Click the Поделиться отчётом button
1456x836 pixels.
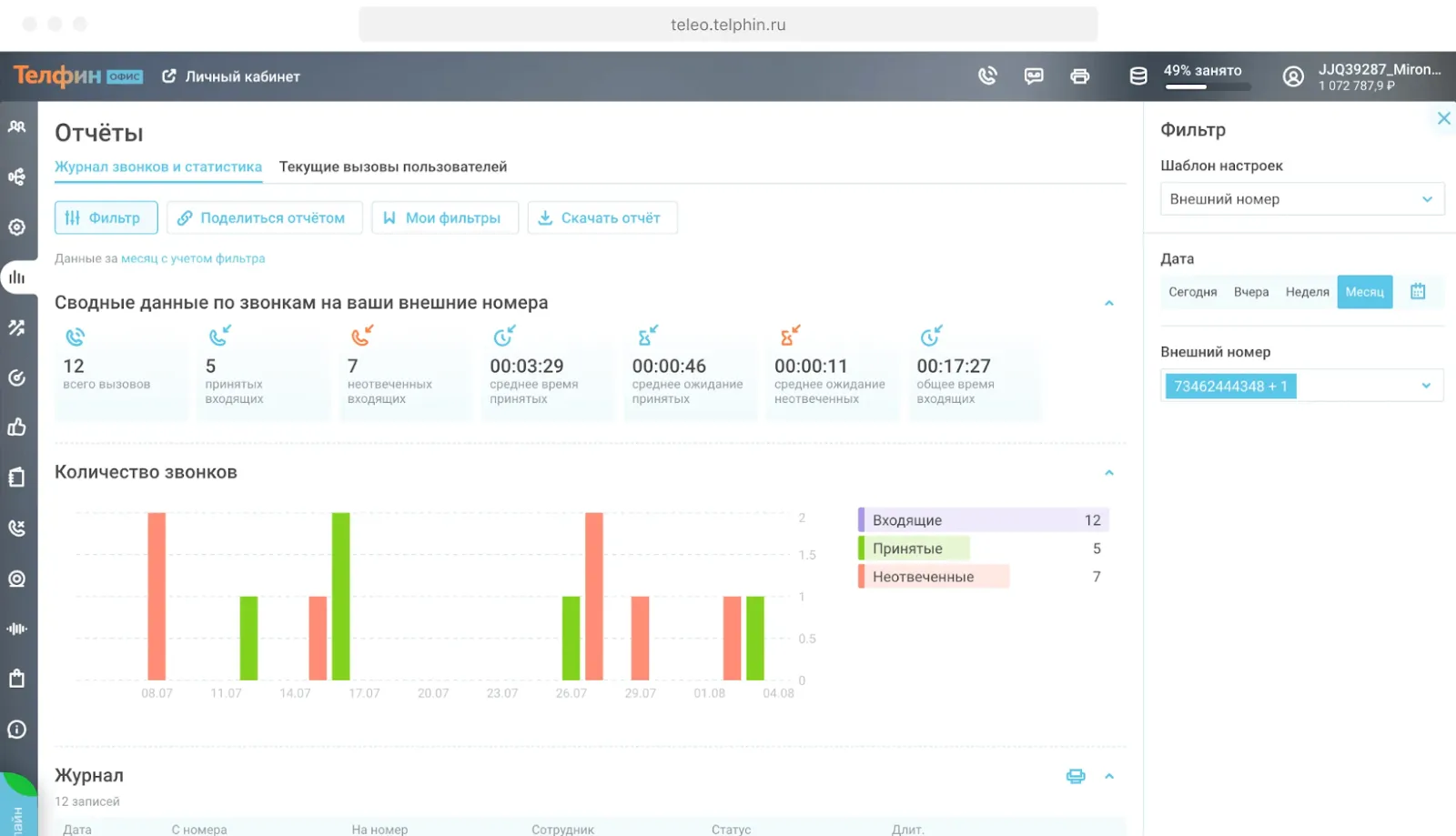264,218
